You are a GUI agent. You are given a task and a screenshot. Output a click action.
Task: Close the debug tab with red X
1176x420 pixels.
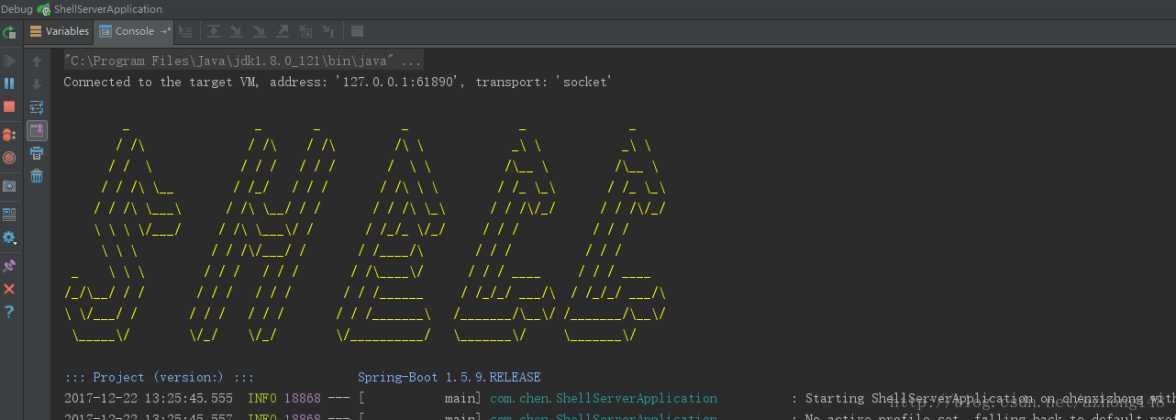tap(9, 289)
